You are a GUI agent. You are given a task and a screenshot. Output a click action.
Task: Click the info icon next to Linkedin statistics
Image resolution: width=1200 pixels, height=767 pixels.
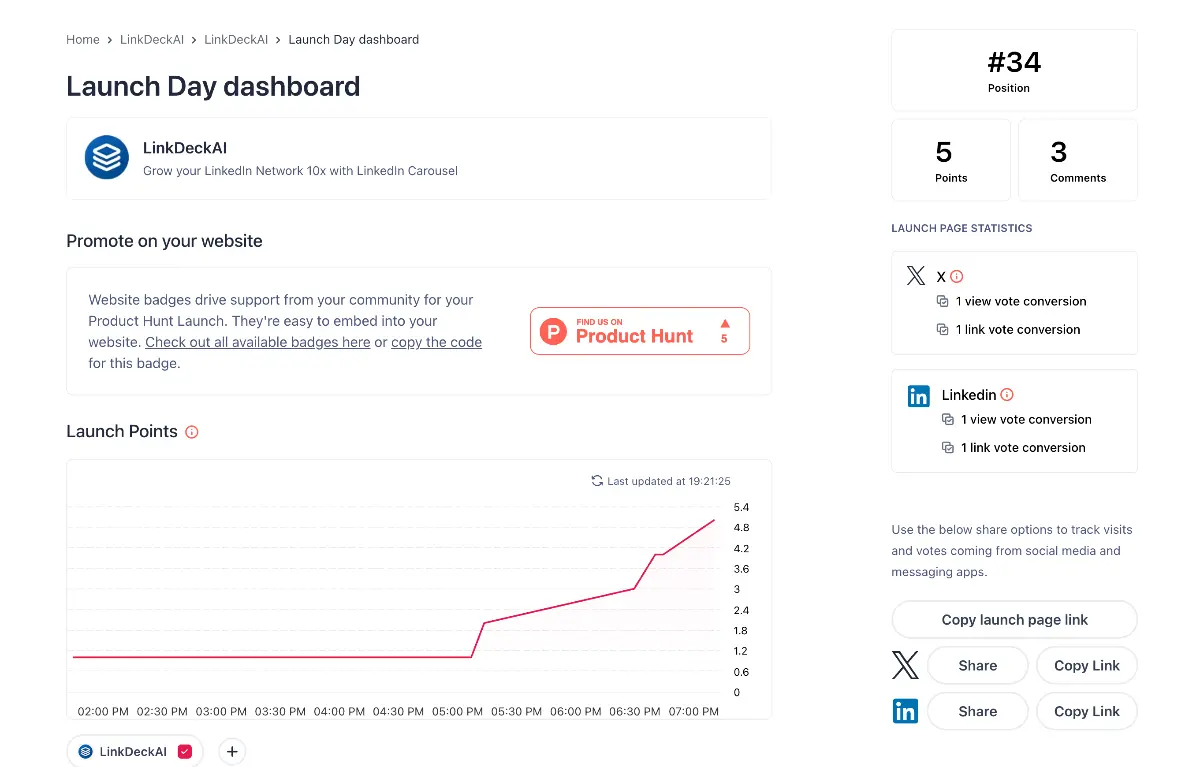pyautogui.click(x=1007, y=395)
